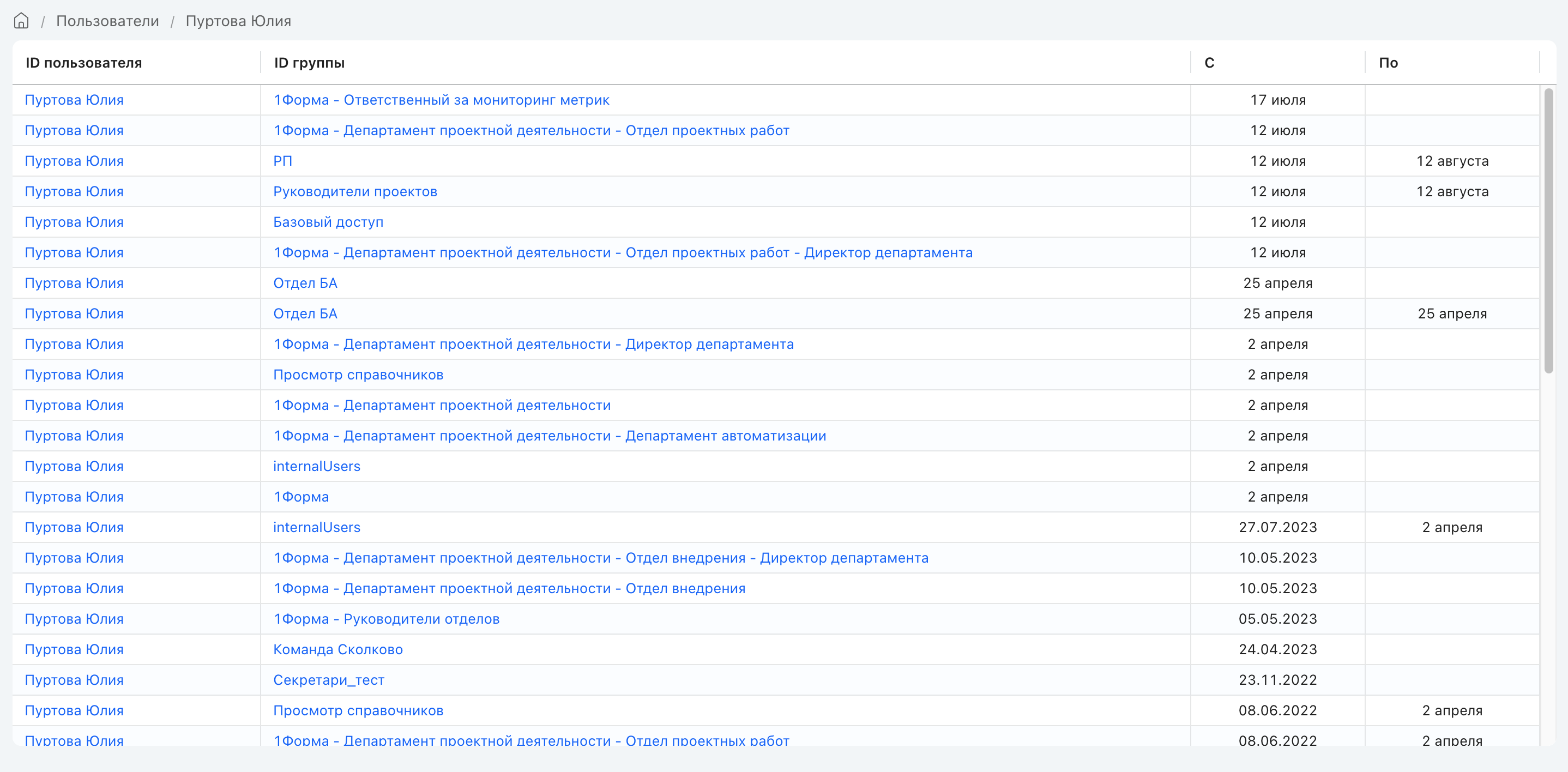Open the Руководители проектов group link
1568x772 pixels.
(355, 191)
